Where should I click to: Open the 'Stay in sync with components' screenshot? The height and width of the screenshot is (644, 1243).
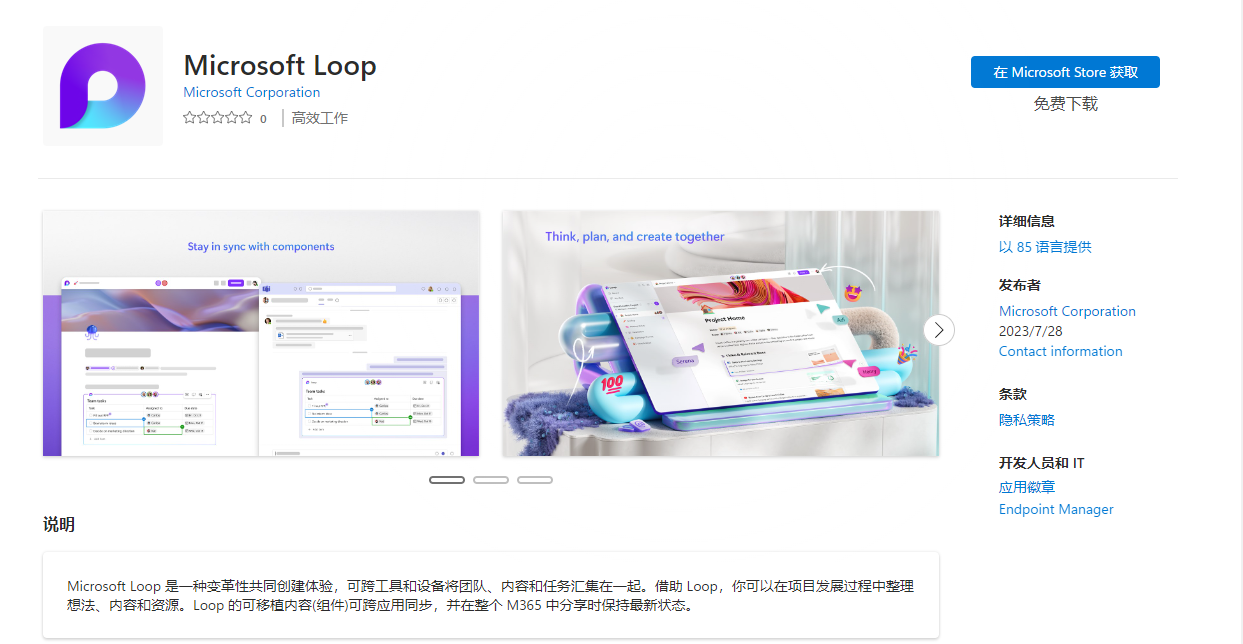coord(261,333)
